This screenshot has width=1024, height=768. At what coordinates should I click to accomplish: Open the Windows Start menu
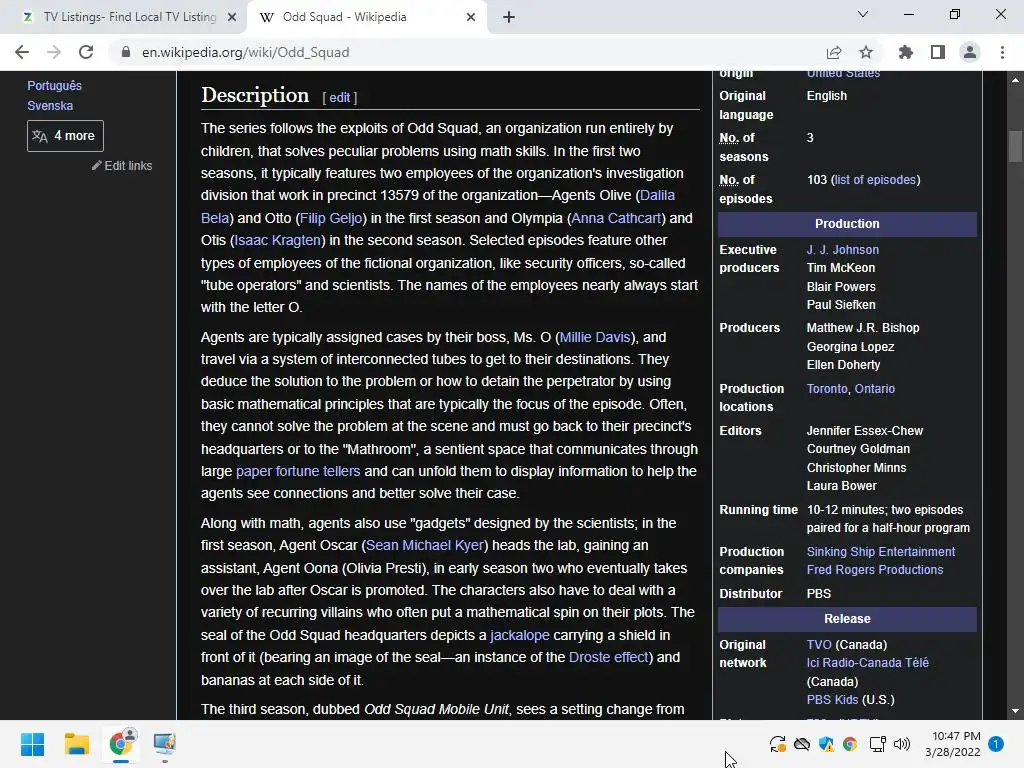(x=32, y=744)
